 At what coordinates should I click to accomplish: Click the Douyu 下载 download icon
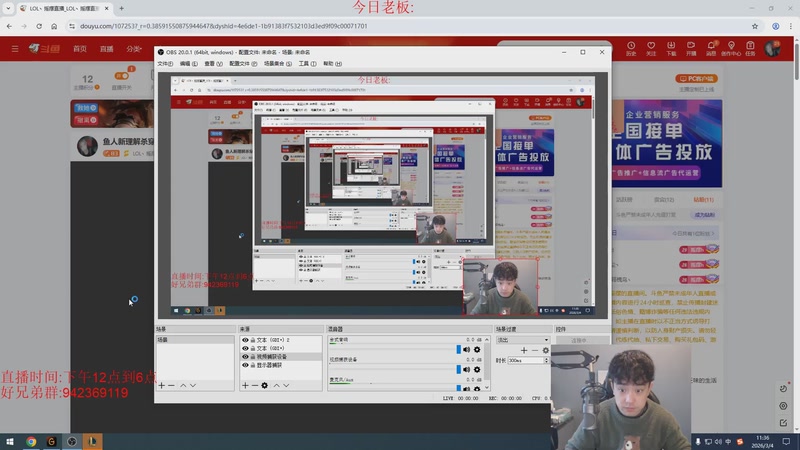point(671,48)
